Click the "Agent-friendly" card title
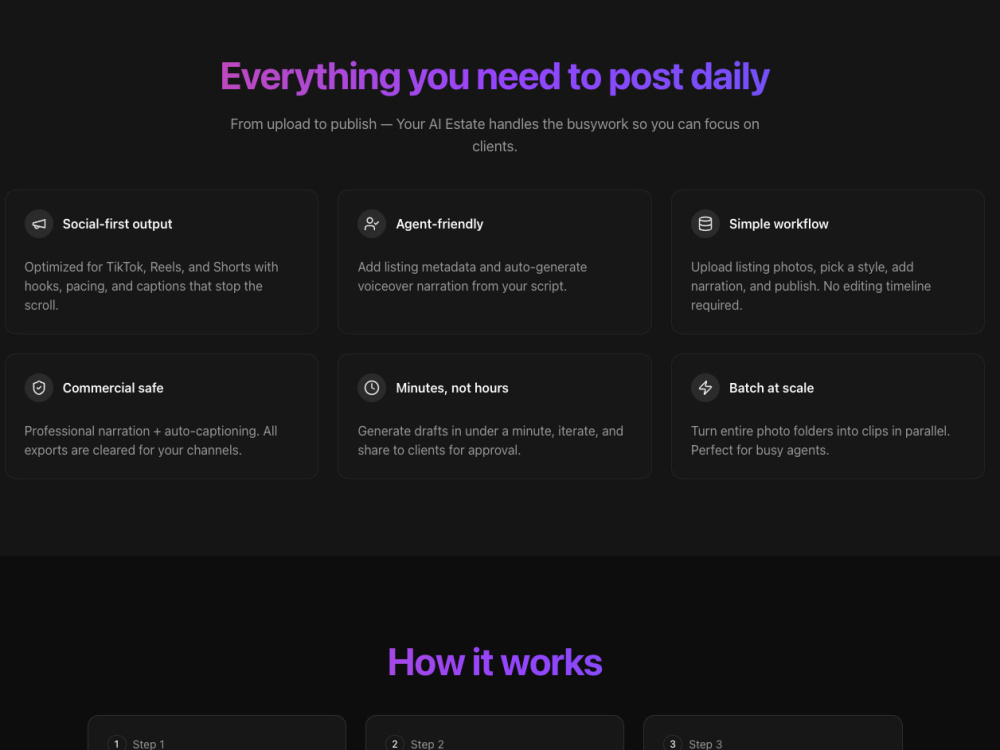Image resolution: width=1000 pixels, height=750 pixels. click(x=439, y=224)
